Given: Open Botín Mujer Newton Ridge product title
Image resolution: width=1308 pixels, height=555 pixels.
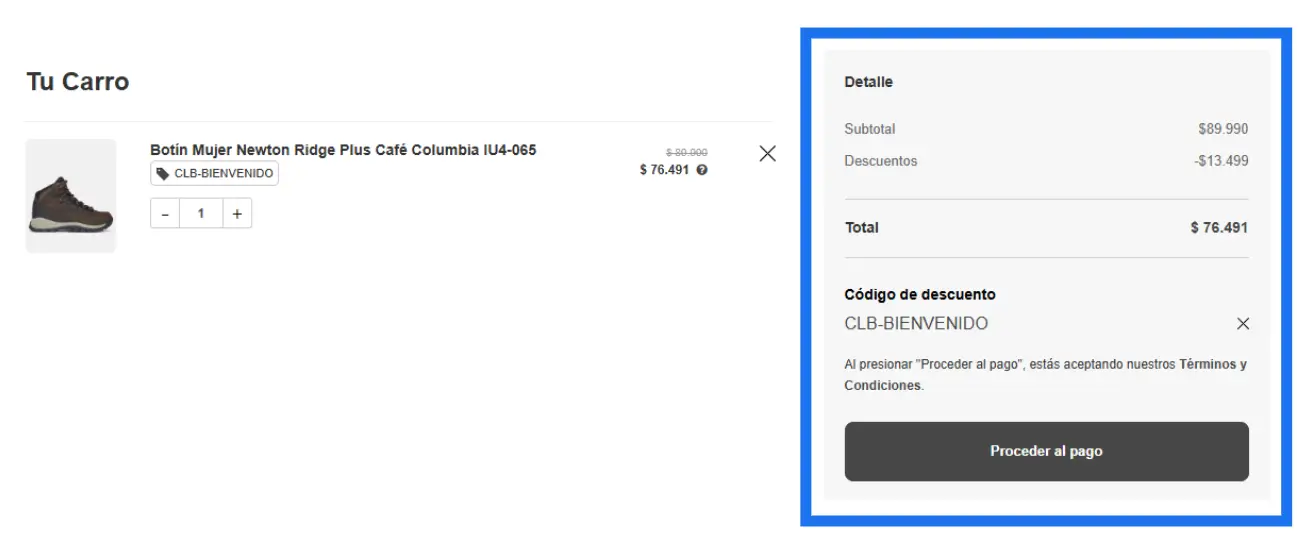Looking at the screenshot, I should [343, 150].
